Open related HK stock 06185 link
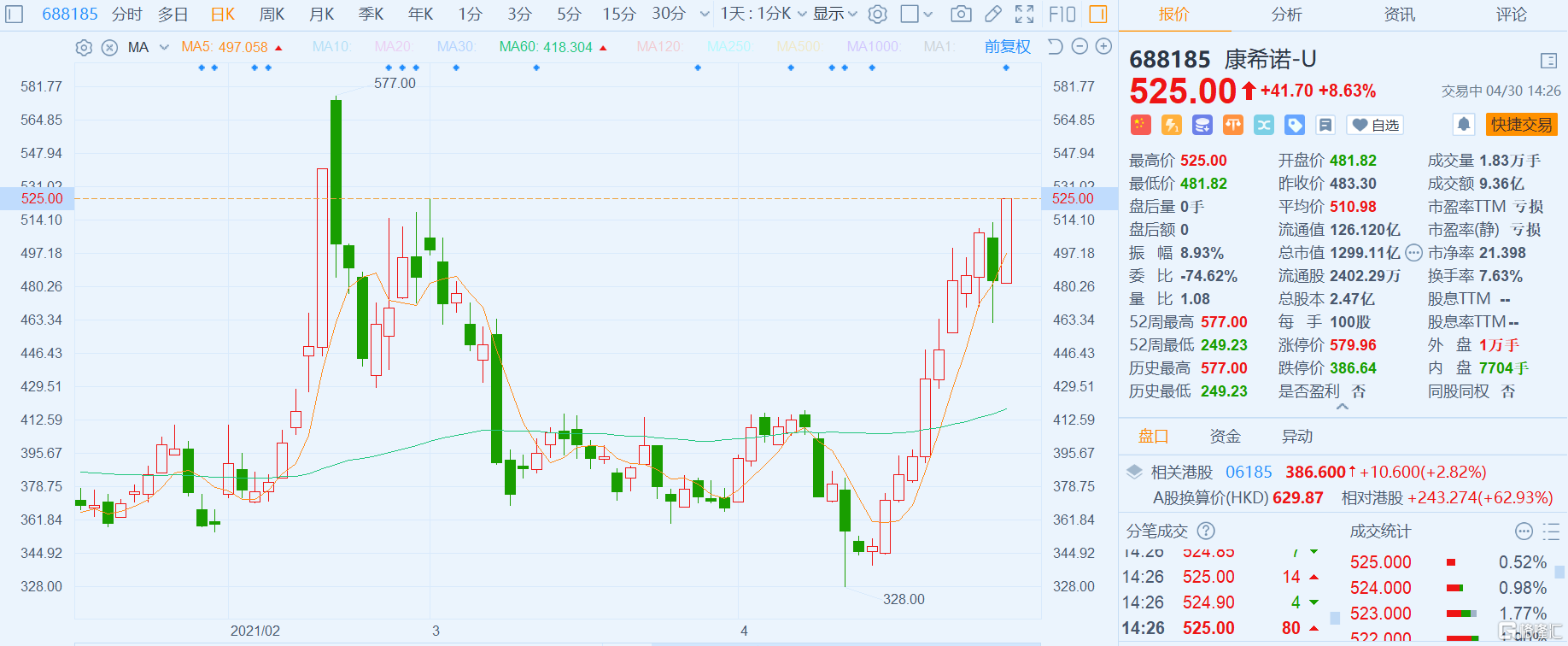The image size is (1568, 646). pyautogui.click(x=1249, y=473)
